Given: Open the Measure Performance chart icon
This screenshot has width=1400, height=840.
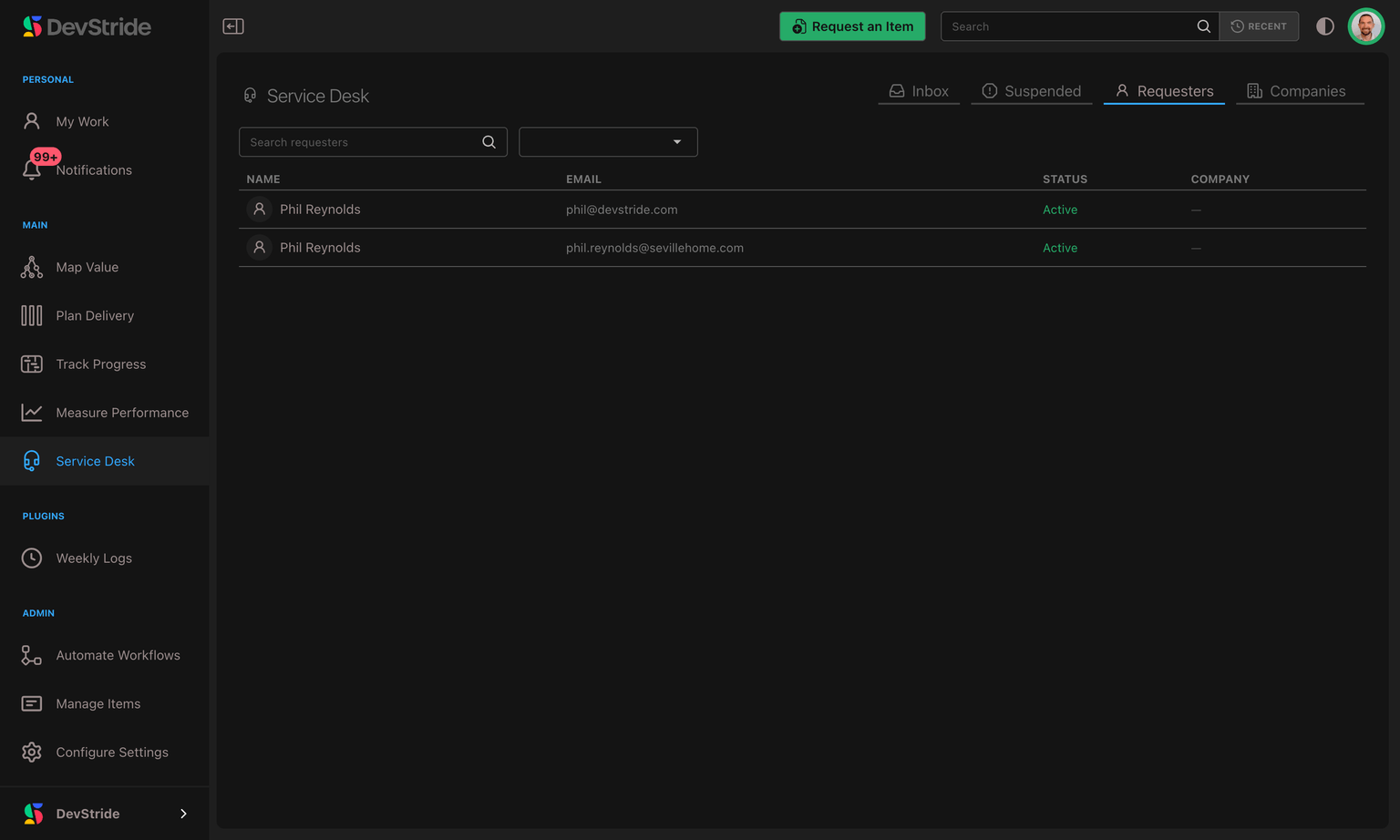Looking at the screenshot, I should pyautogui.click(x=32, y=412).
